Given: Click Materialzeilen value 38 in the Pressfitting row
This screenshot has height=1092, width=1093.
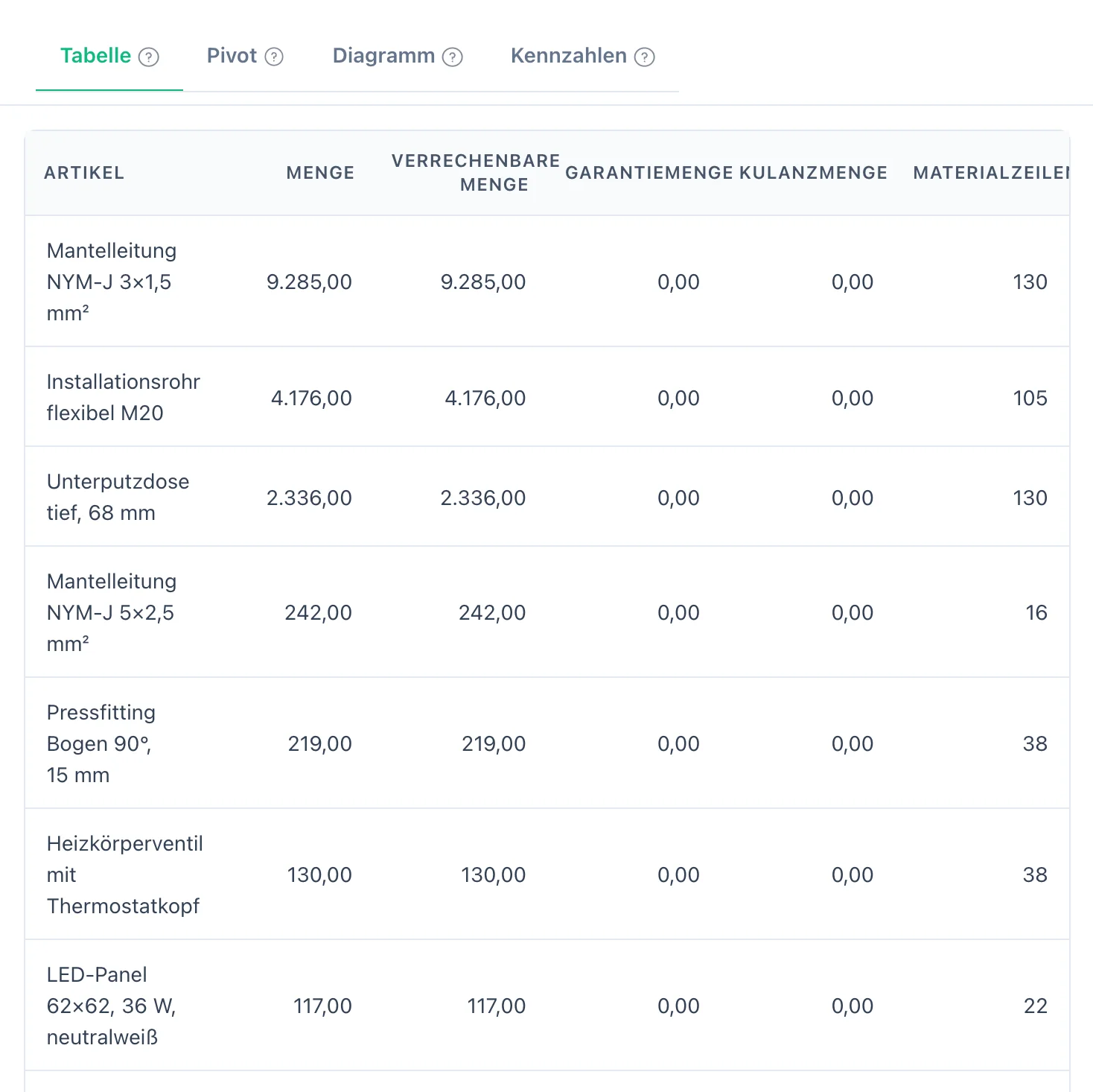Looking at the screenshot, I should click(x=1035, y=743).
